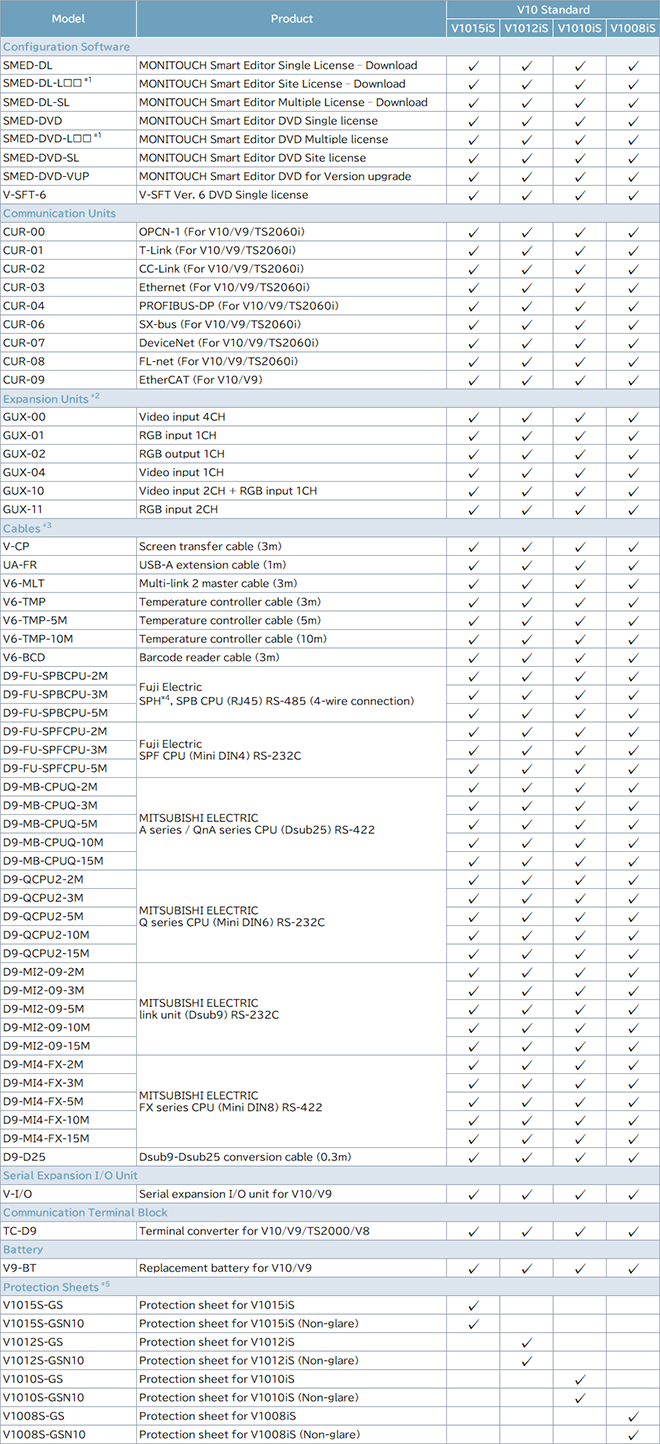Click 'Replacement battery for V10/V9'
This screenshot has width=660, height=1444.
pyautogui.click(x=227, y=1268)
